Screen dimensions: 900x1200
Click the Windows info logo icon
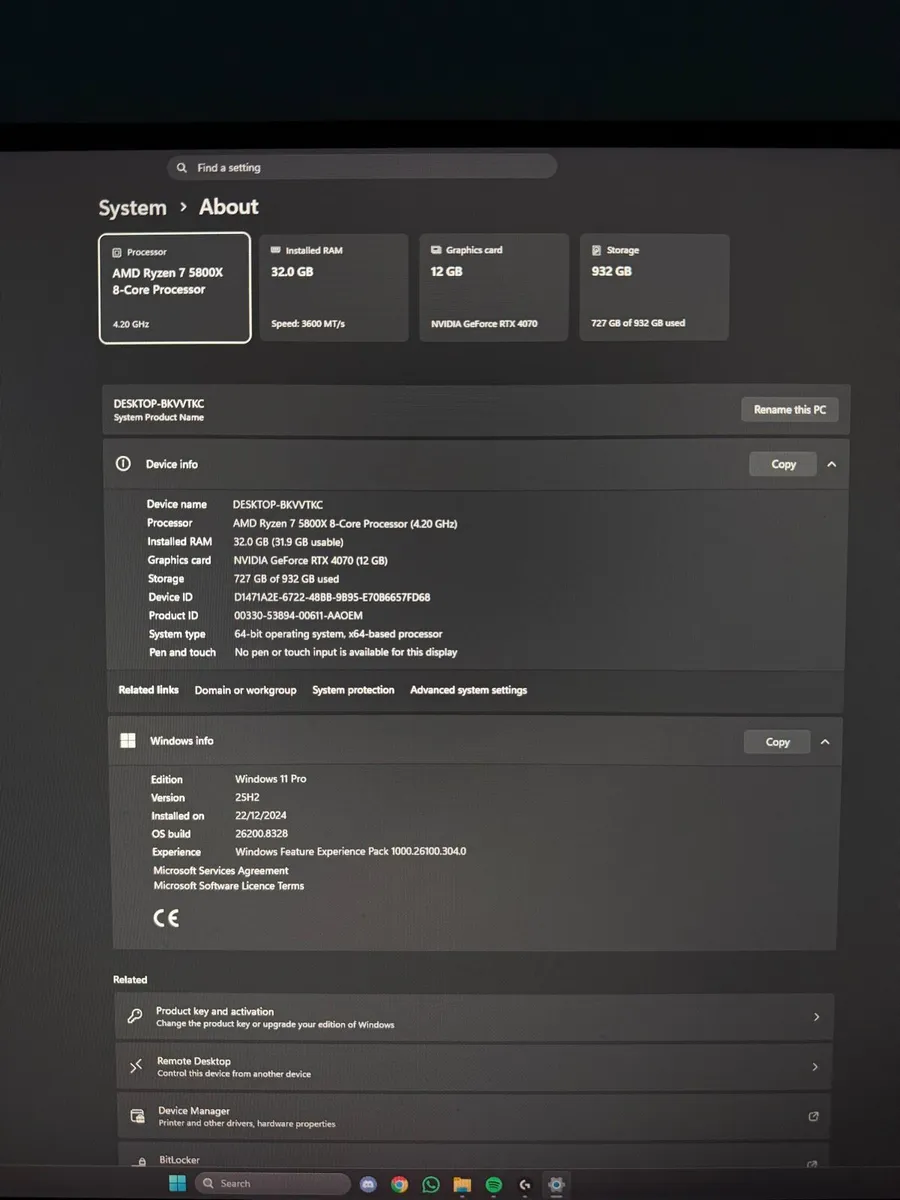(127, 740)
